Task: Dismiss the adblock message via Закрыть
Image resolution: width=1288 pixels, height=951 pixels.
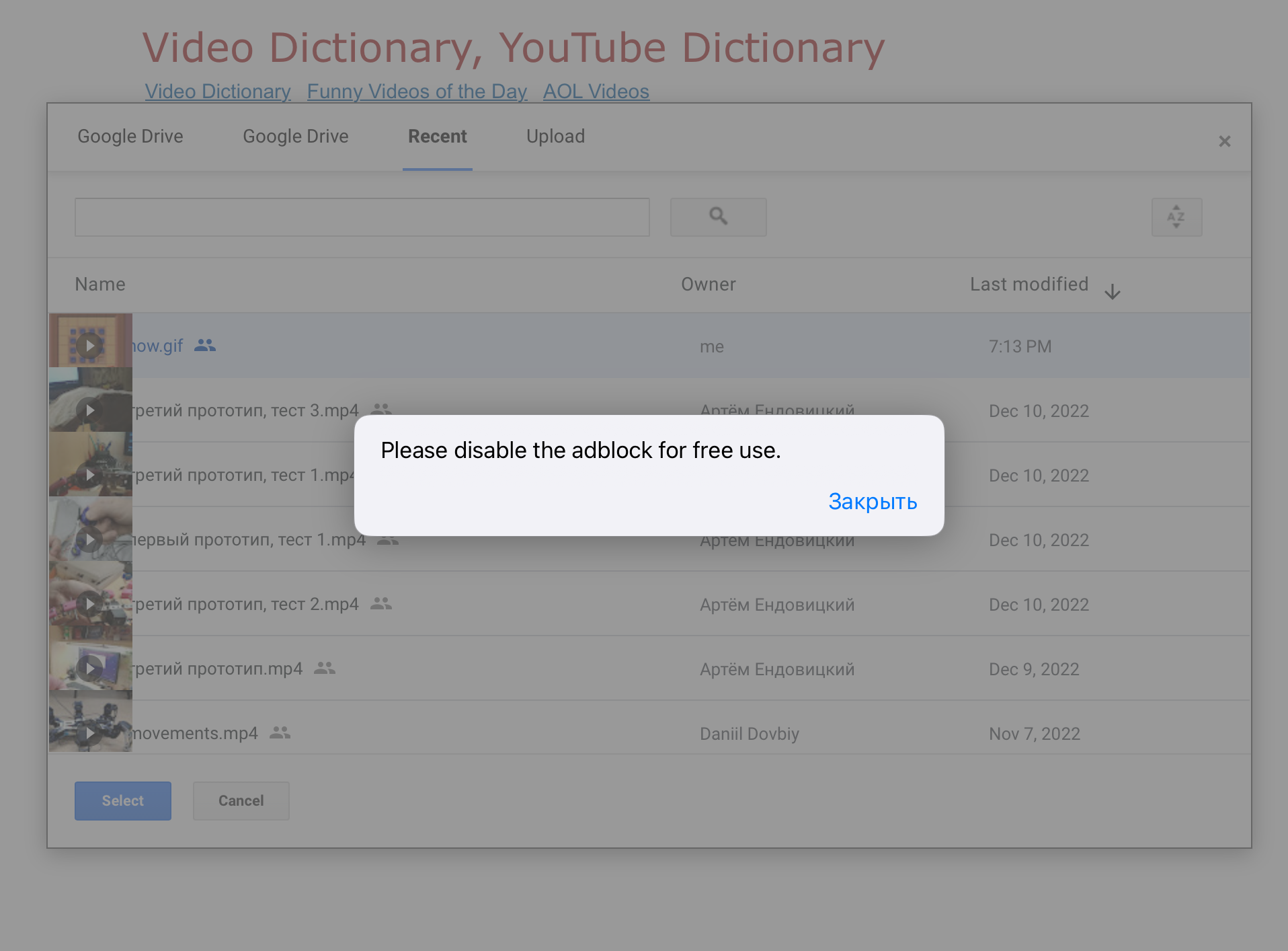Action: click(x=872, y=502)
